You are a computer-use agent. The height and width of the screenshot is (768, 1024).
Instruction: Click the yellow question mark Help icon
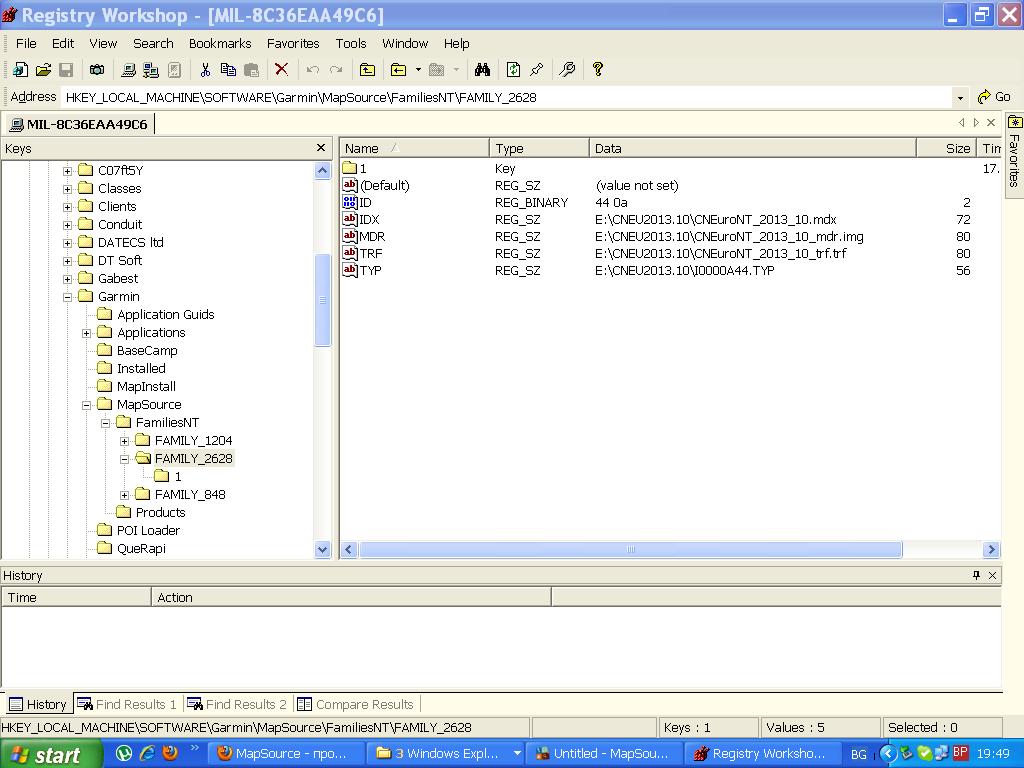(598, 69)
